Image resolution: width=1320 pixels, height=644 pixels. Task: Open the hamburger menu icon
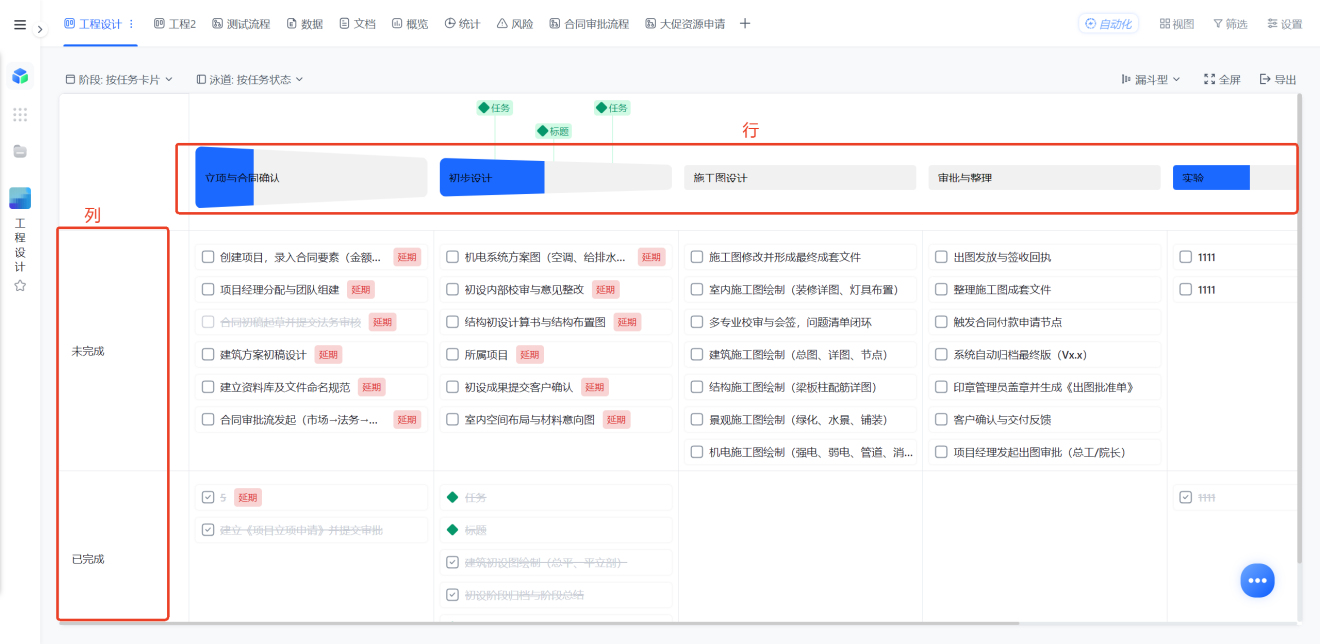tap(20, 25)
